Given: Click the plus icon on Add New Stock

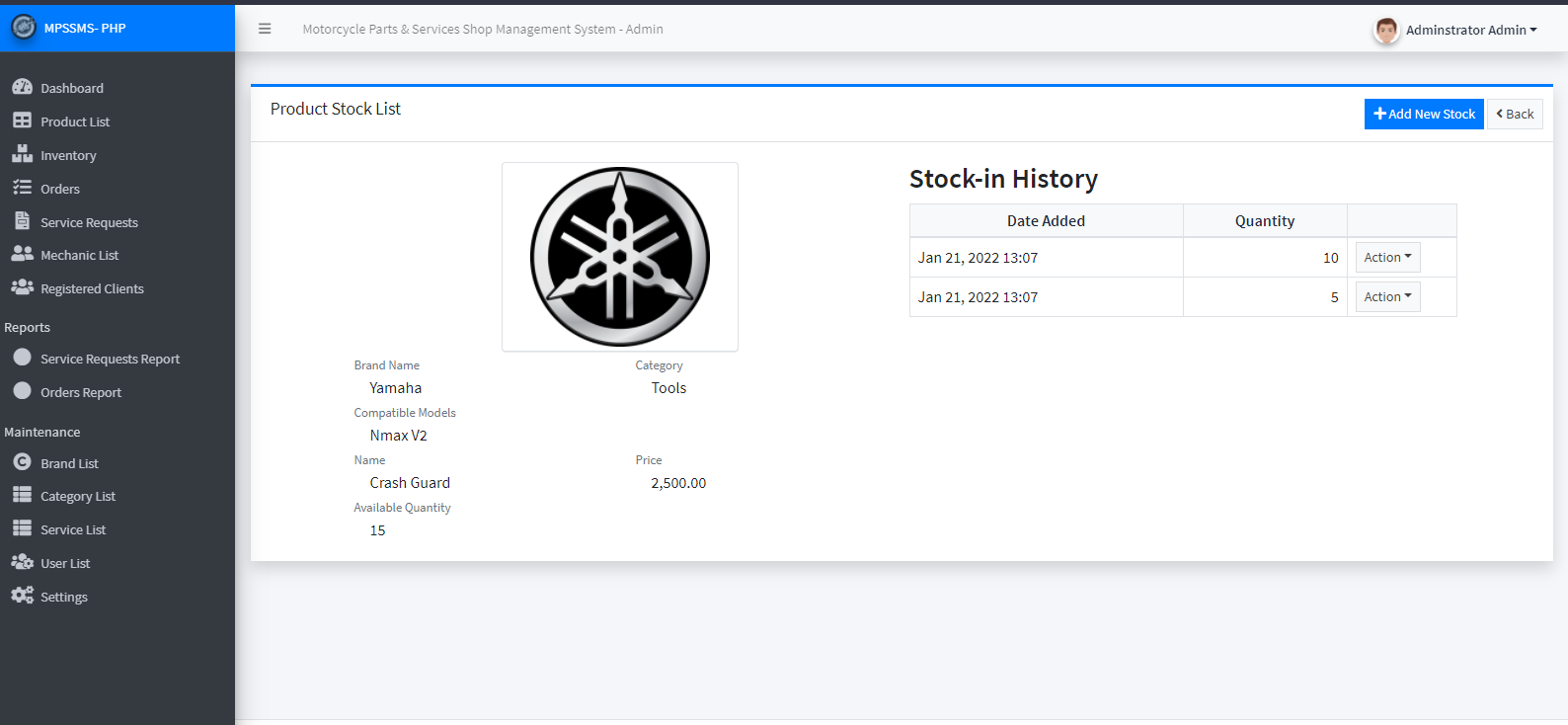Looking at the screenshot, I should point(1380,114).
